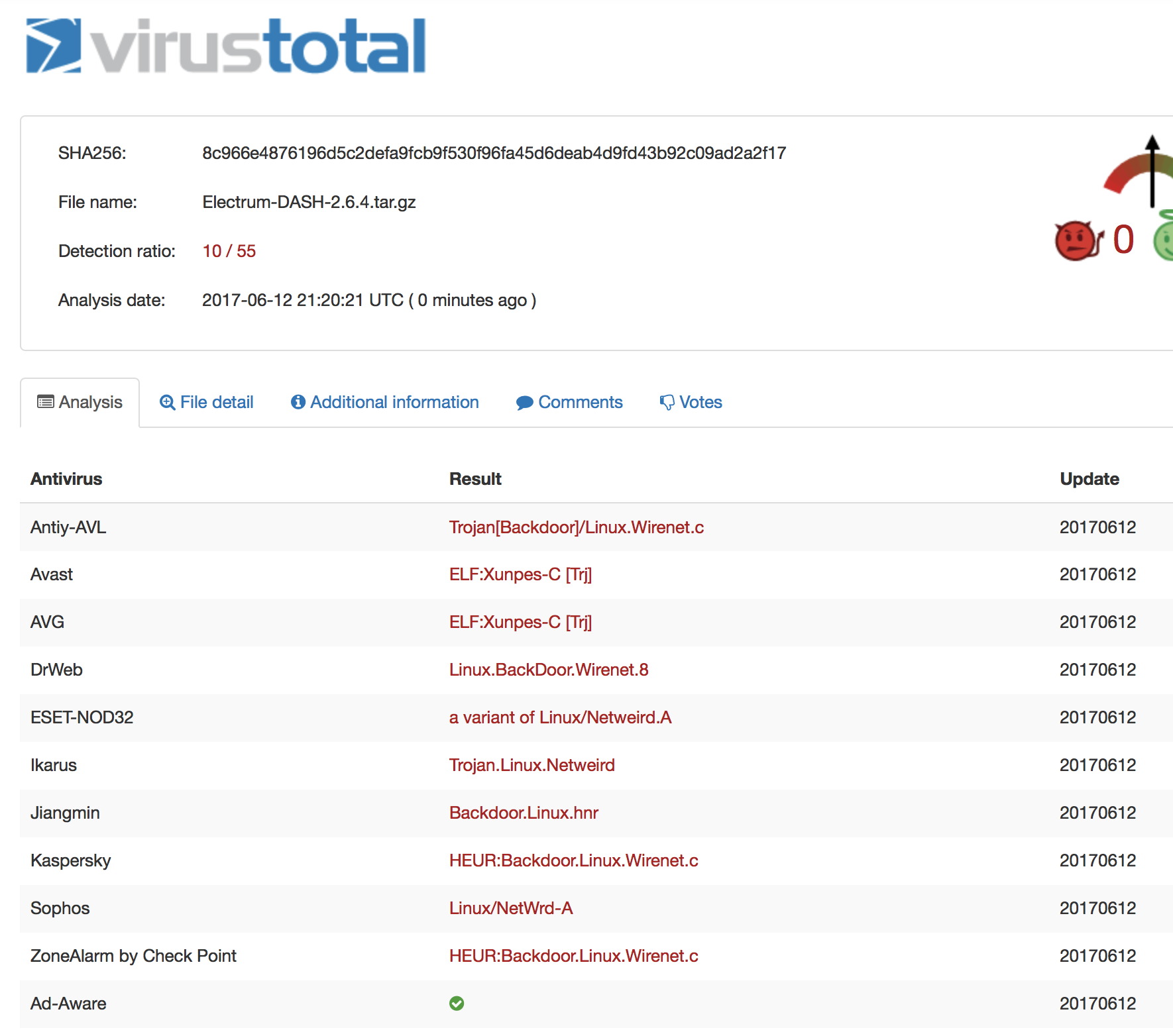The width and height of the screenshot is (1173, 1036).
Task: Click the ZoneAlarm by Check Point name
Action: tap(133, 956)
